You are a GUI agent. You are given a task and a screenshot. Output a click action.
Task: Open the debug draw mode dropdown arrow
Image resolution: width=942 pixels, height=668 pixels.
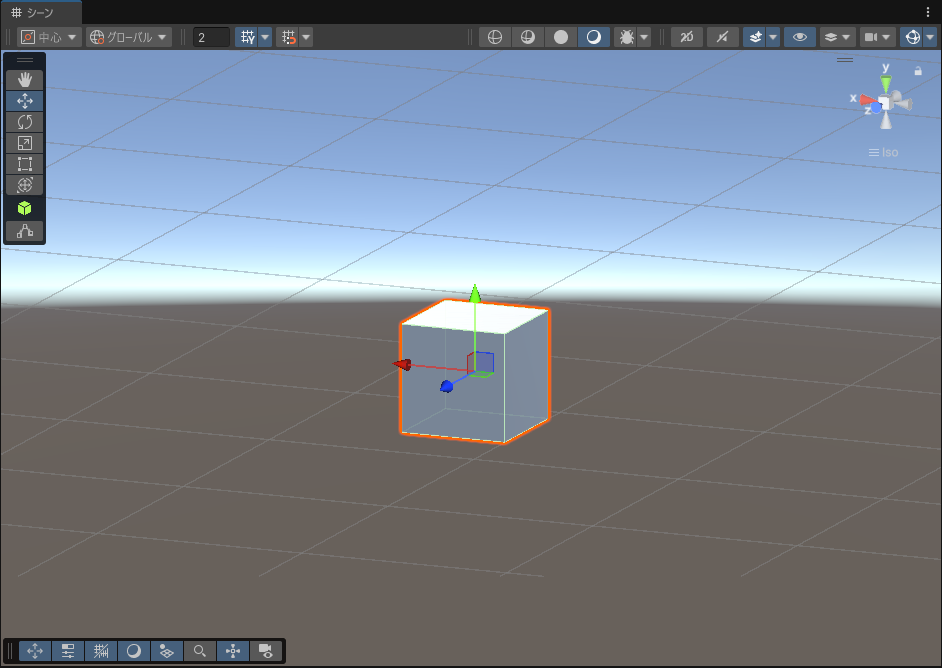click(644, 37)
